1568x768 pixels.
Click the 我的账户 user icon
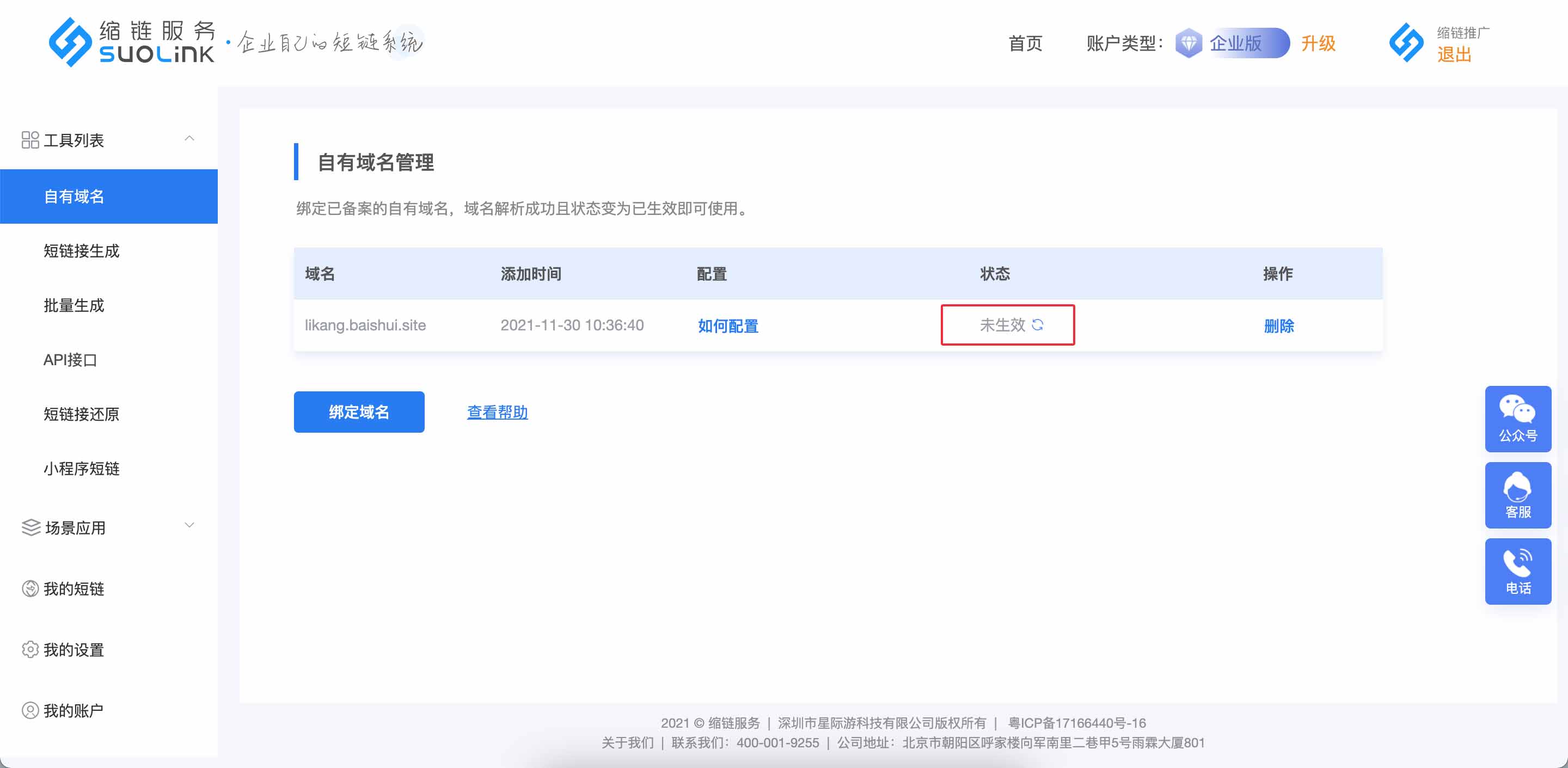(x=30, y=710)
